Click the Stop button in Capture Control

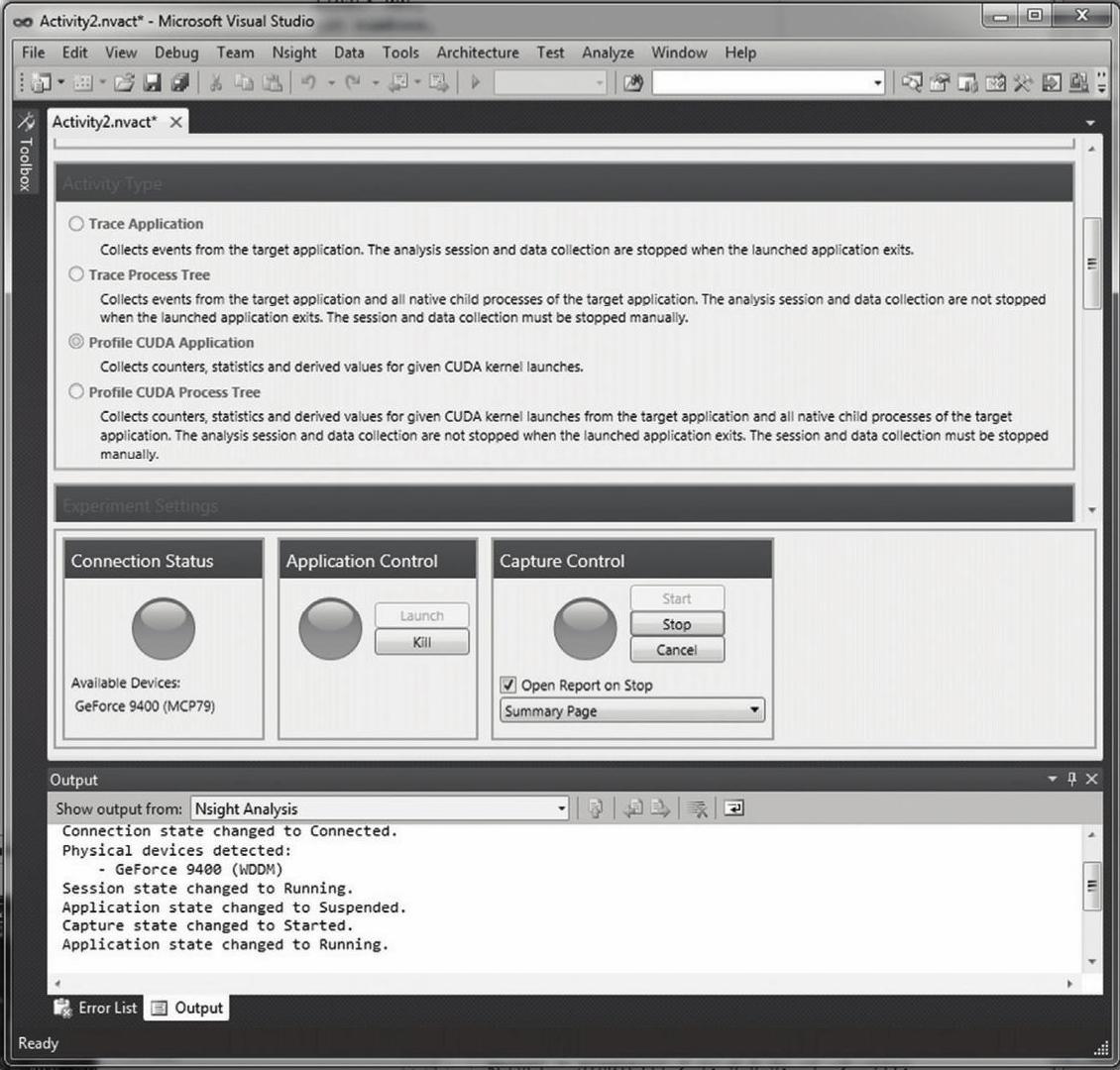point(676,624)
